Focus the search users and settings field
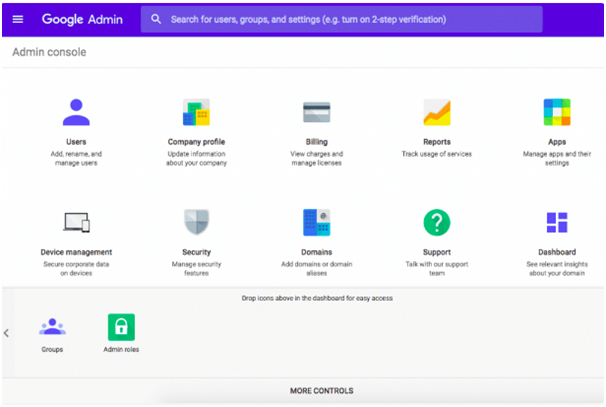Screen dimensions: 606x407 pyautogui.click(x=341, y=19)
